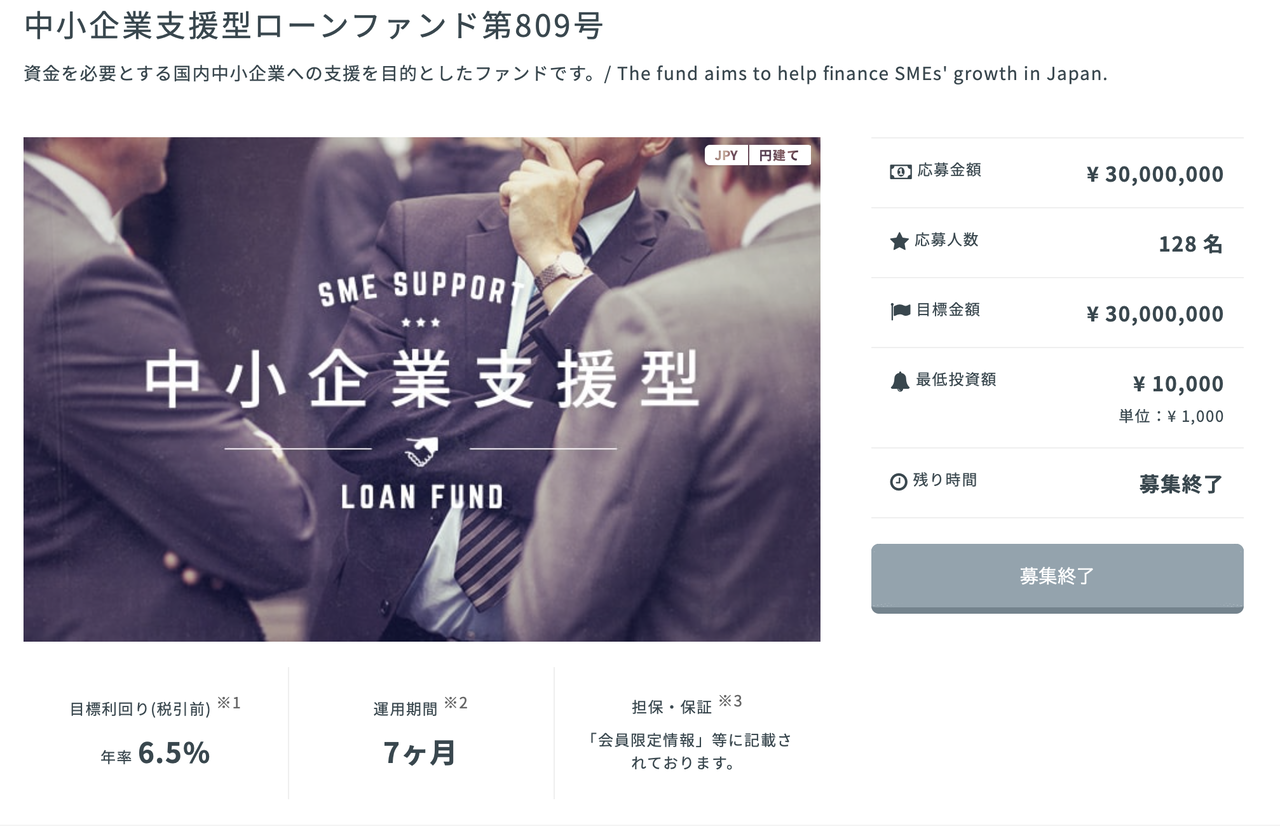Screen dimensions: 1280x831
Task: Click the JPY currency badge
Action: coord(726,155)
